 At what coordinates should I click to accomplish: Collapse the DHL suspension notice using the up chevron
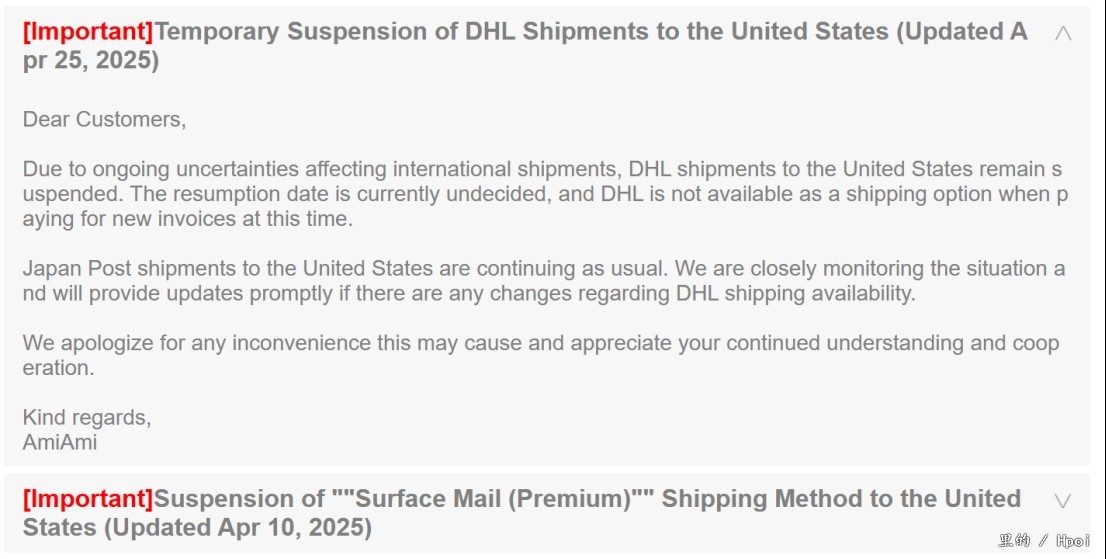1062,33
